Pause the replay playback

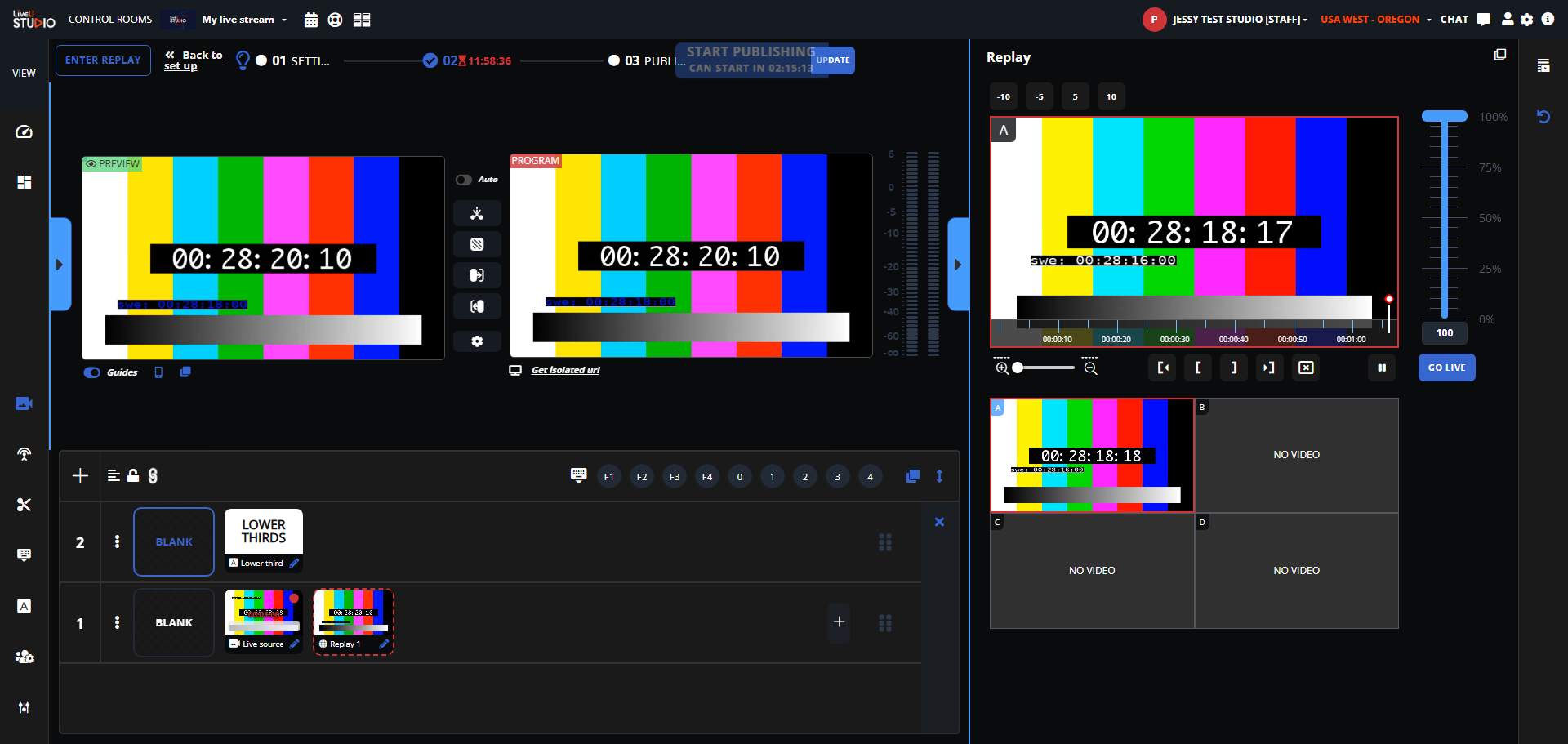(x=1382, y=368)
